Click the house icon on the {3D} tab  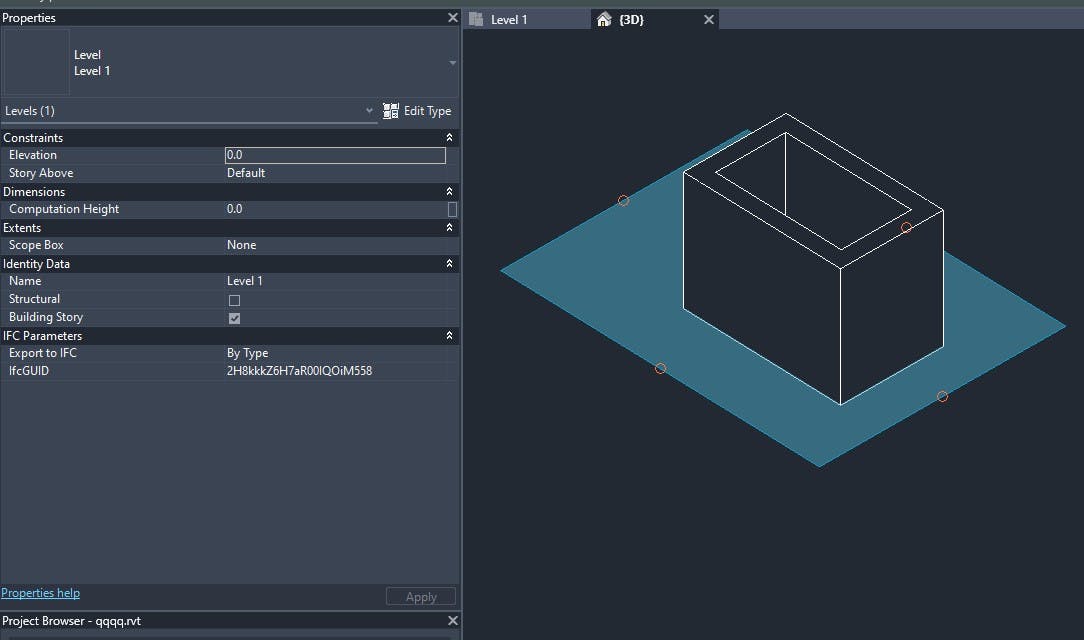click(x=604, y=20)
